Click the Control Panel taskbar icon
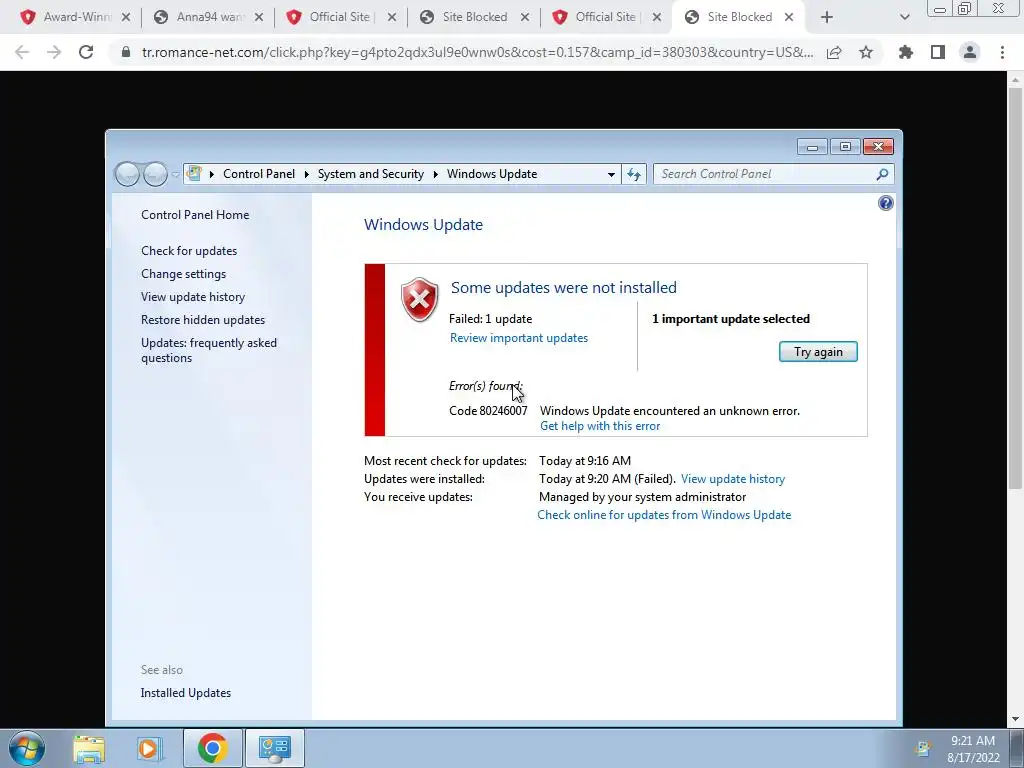The height and width of the screenshot is (768, 1024). 274,748
